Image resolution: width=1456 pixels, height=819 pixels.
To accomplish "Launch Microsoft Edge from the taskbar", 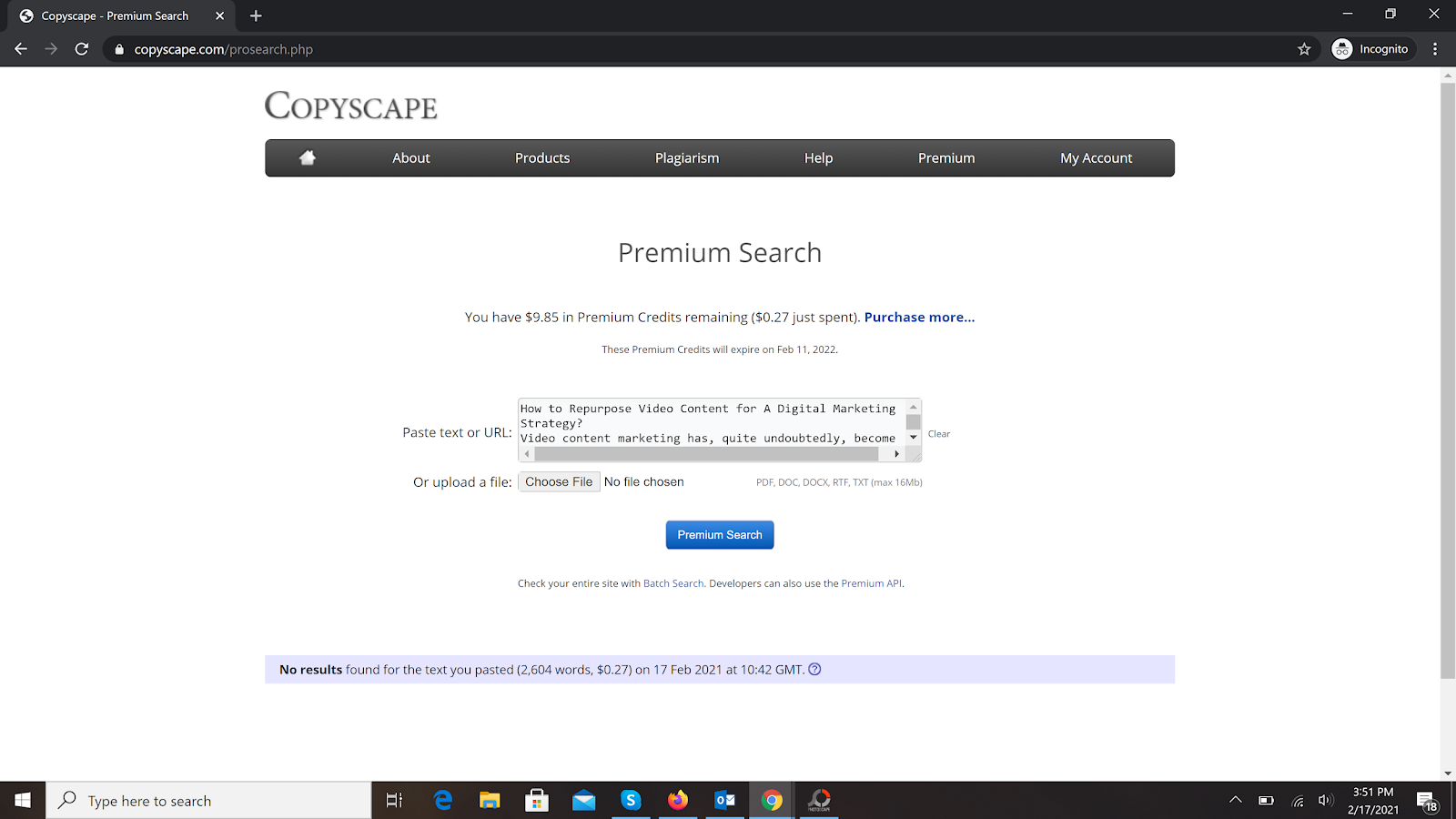I will (443, 800).
